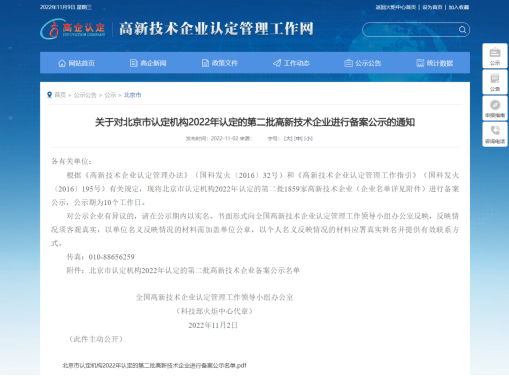Viewport: 509px width, 376px height.
Task: Click the 加入收藏 link
Action: [x=459, y=7]
